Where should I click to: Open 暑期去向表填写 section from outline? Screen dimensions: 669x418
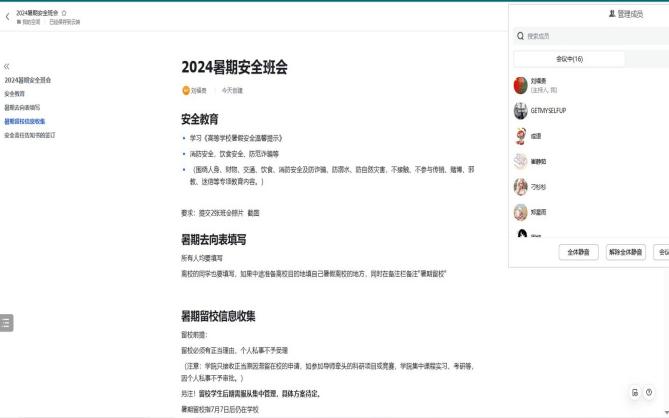(22, 107)
